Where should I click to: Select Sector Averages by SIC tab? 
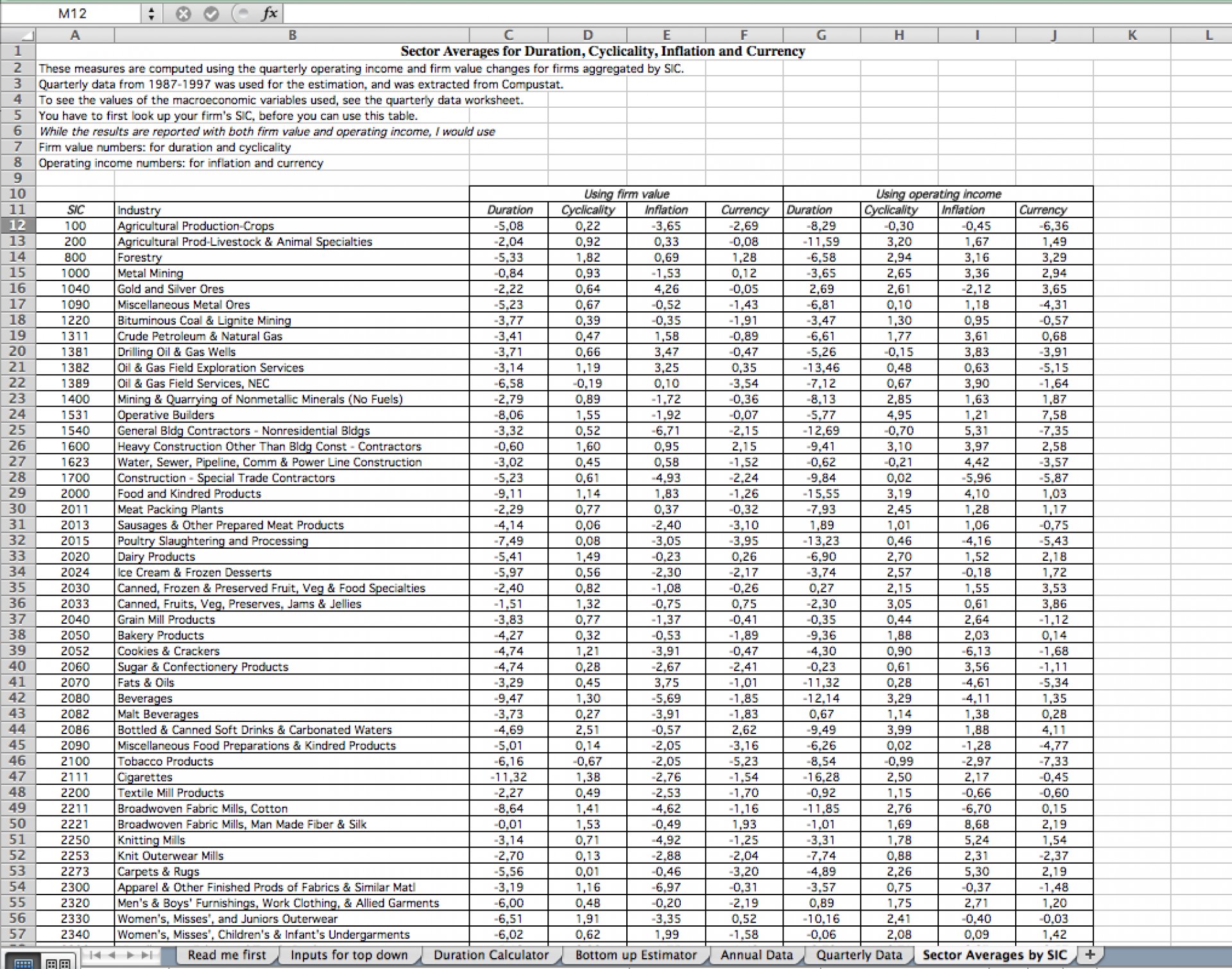point(995,955)
